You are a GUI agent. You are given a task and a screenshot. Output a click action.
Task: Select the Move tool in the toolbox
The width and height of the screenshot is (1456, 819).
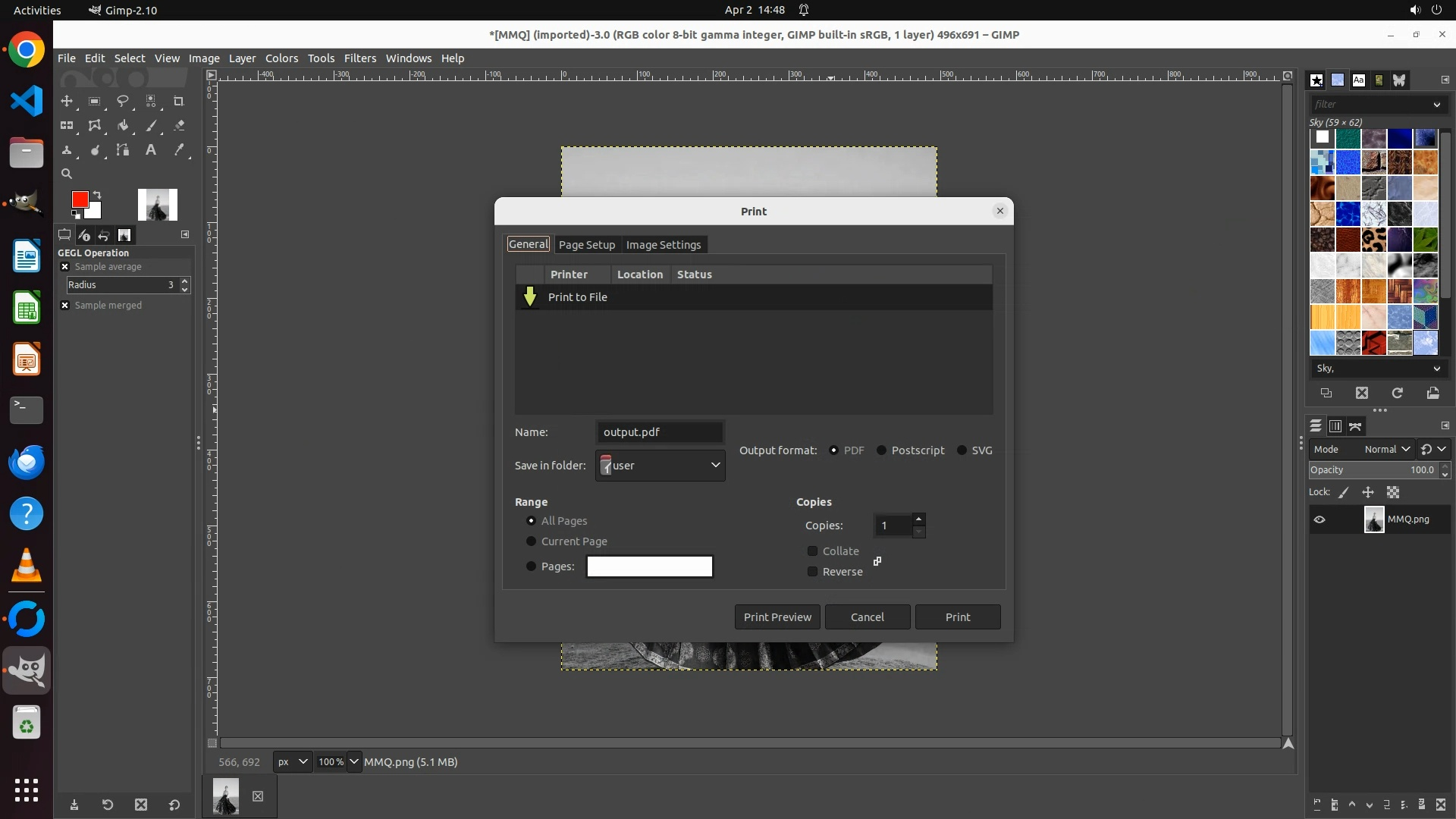(x=67, y=101)
